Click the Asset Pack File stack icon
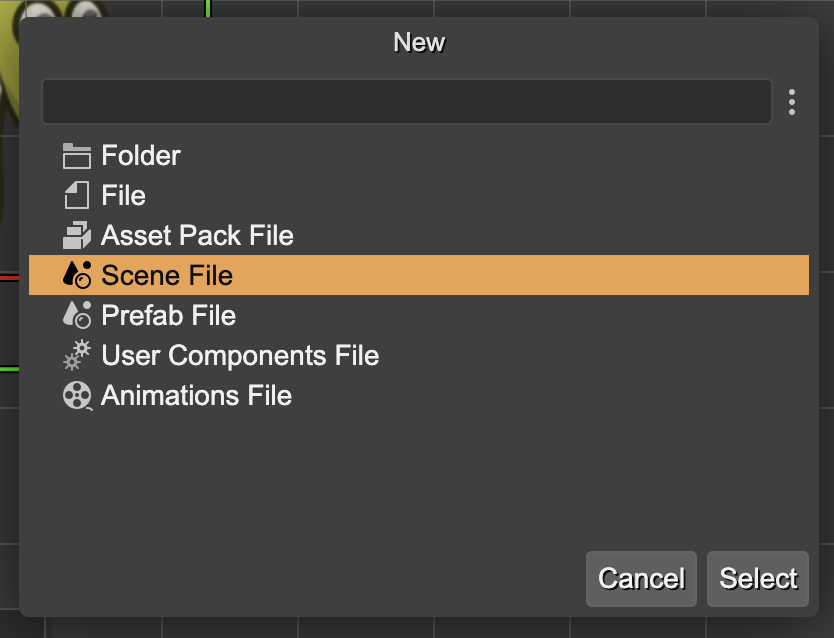 click(76, 235)
